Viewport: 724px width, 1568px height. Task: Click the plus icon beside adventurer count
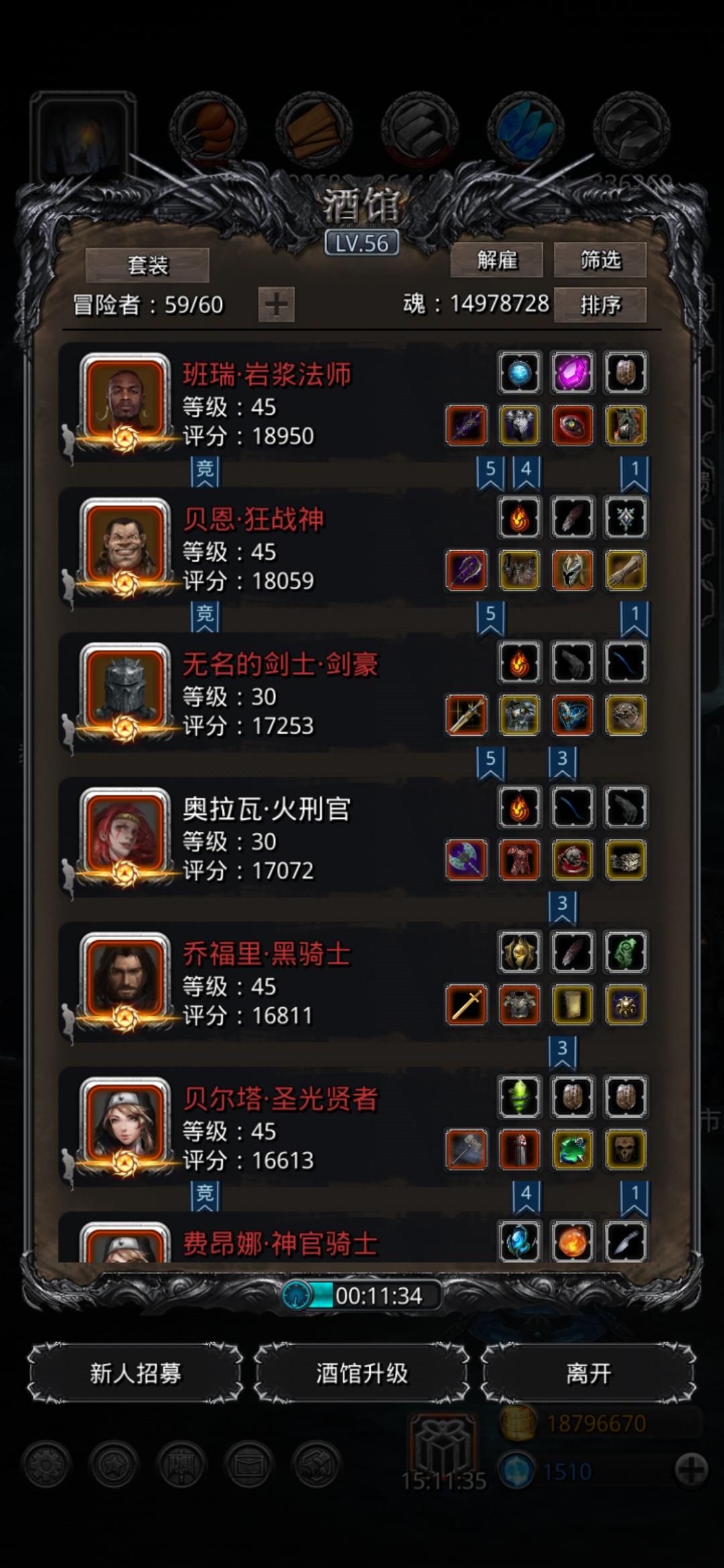[276, 305]
